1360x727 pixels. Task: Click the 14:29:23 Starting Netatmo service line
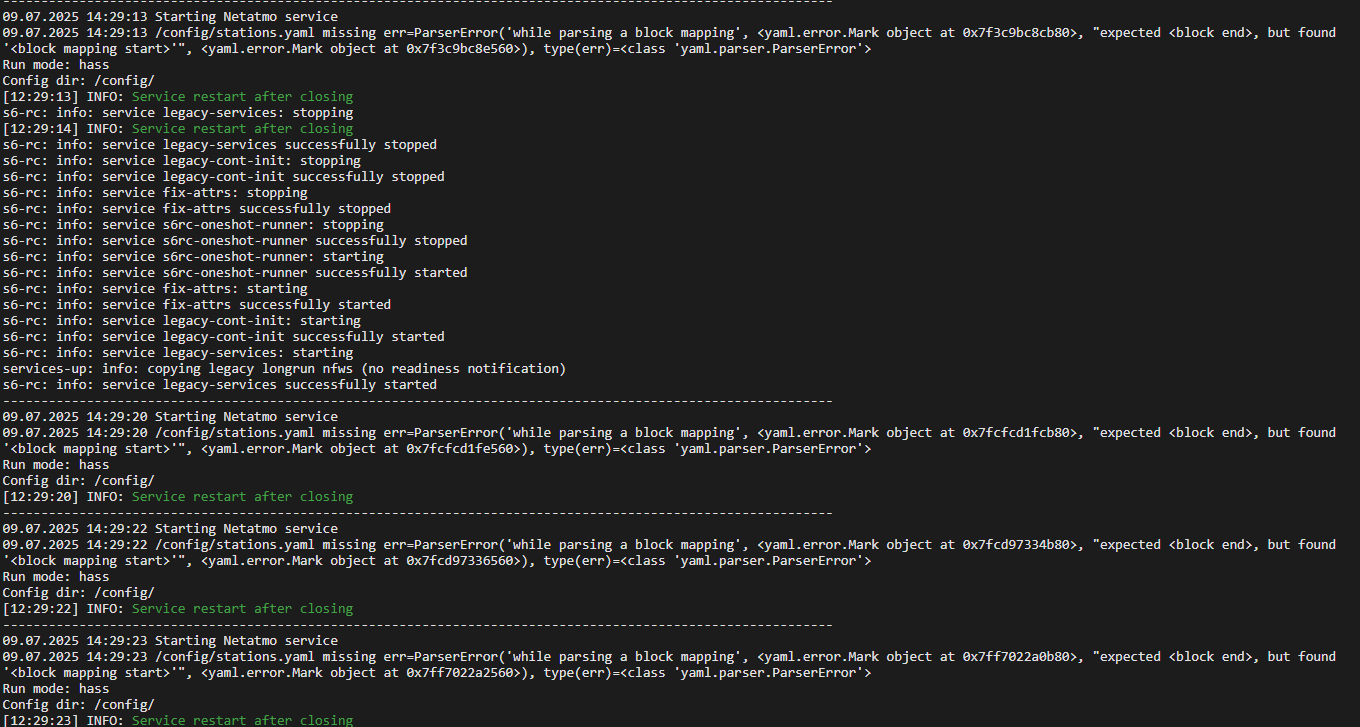(x=170, y=641)
